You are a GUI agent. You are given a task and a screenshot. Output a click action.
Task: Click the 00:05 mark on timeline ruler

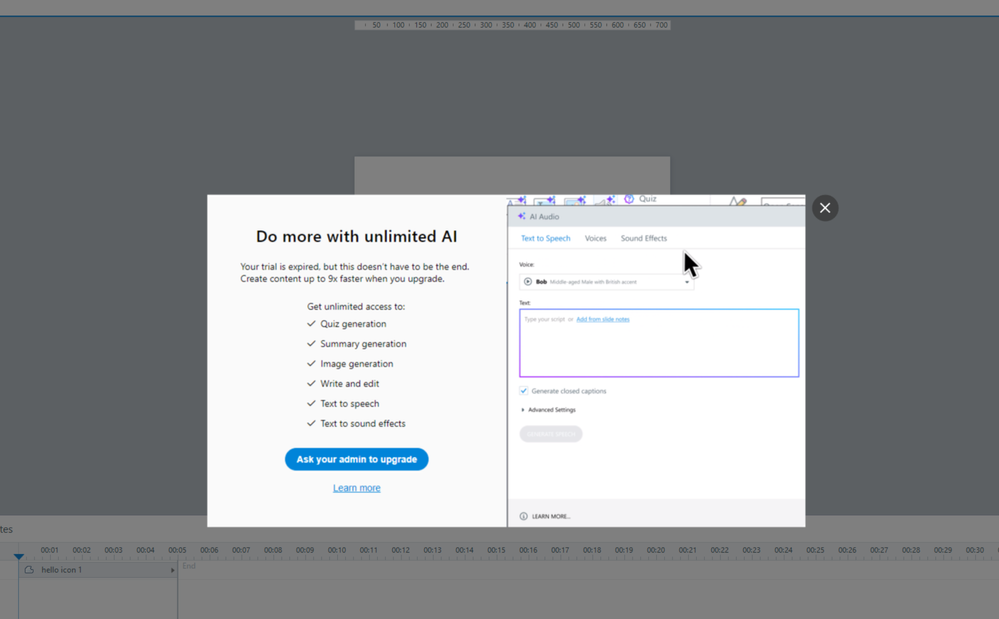click(x=177, y=550)
